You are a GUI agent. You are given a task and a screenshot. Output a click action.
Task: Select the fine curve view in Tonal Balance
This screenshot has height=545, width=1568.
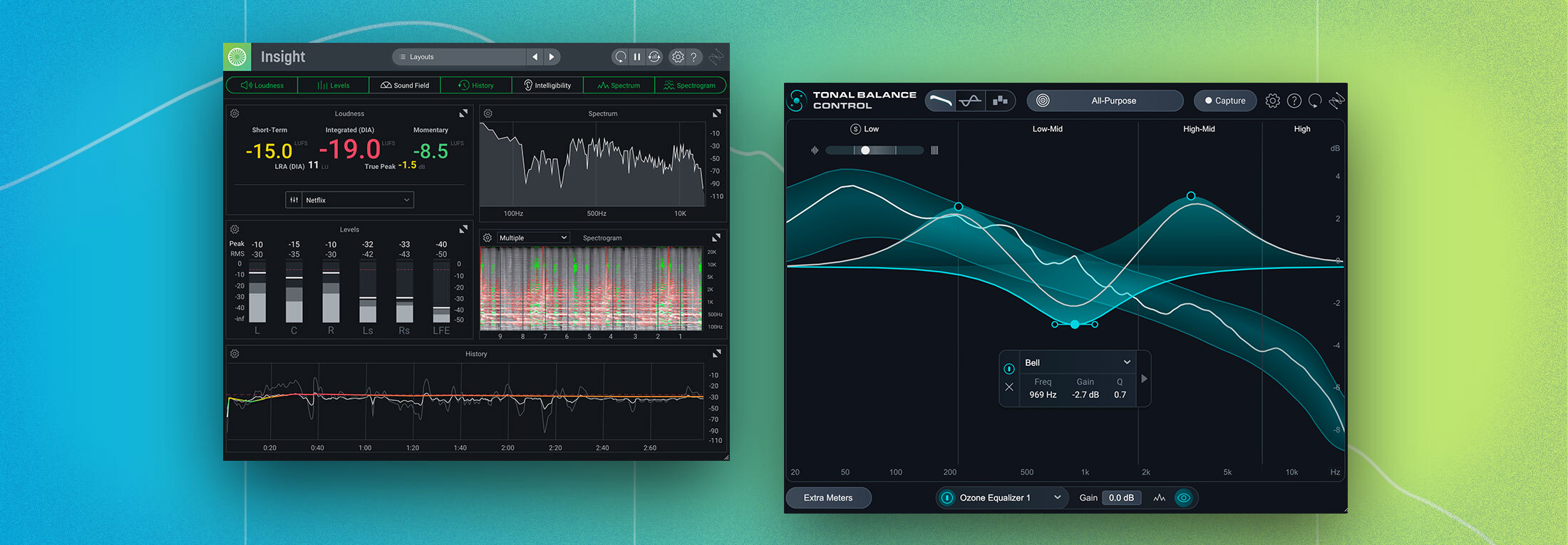point(970,101)
